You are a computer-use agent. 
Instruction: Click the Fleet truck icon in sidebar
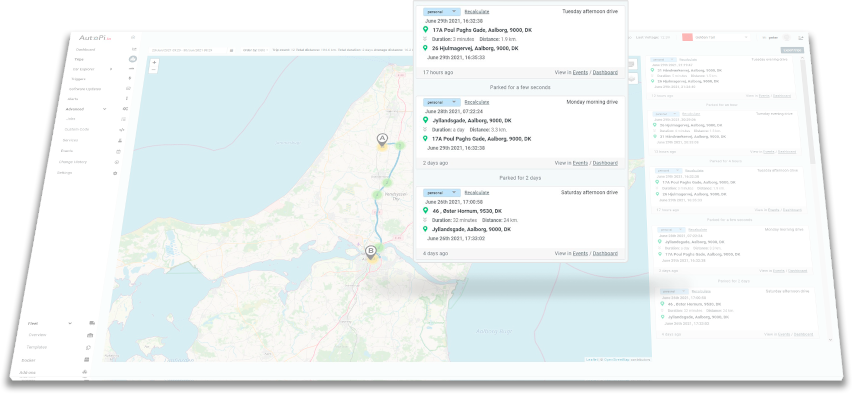coord(92,323)
